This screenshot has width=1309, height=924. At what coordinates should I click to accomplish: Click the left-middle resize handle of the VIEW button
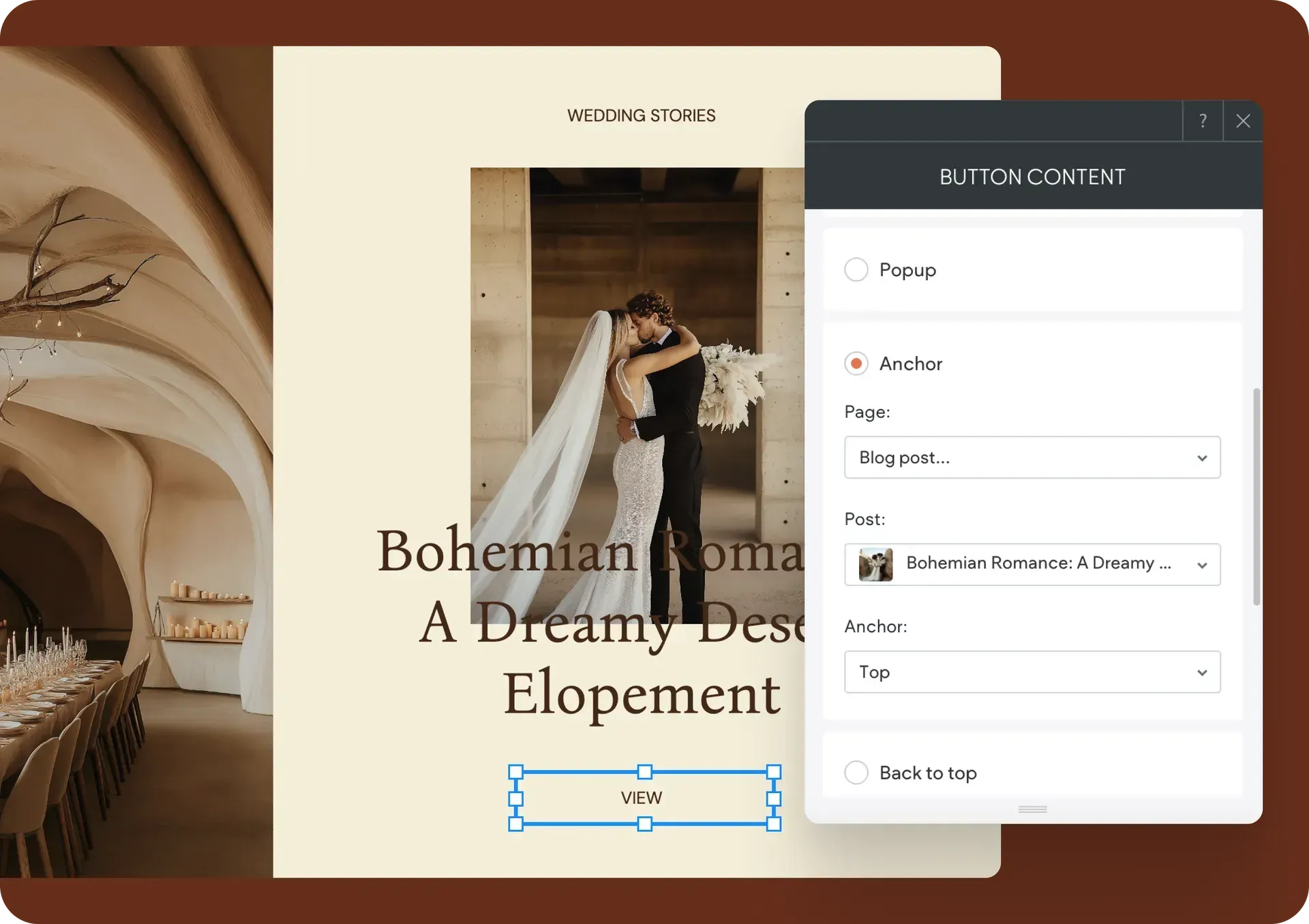516,799
